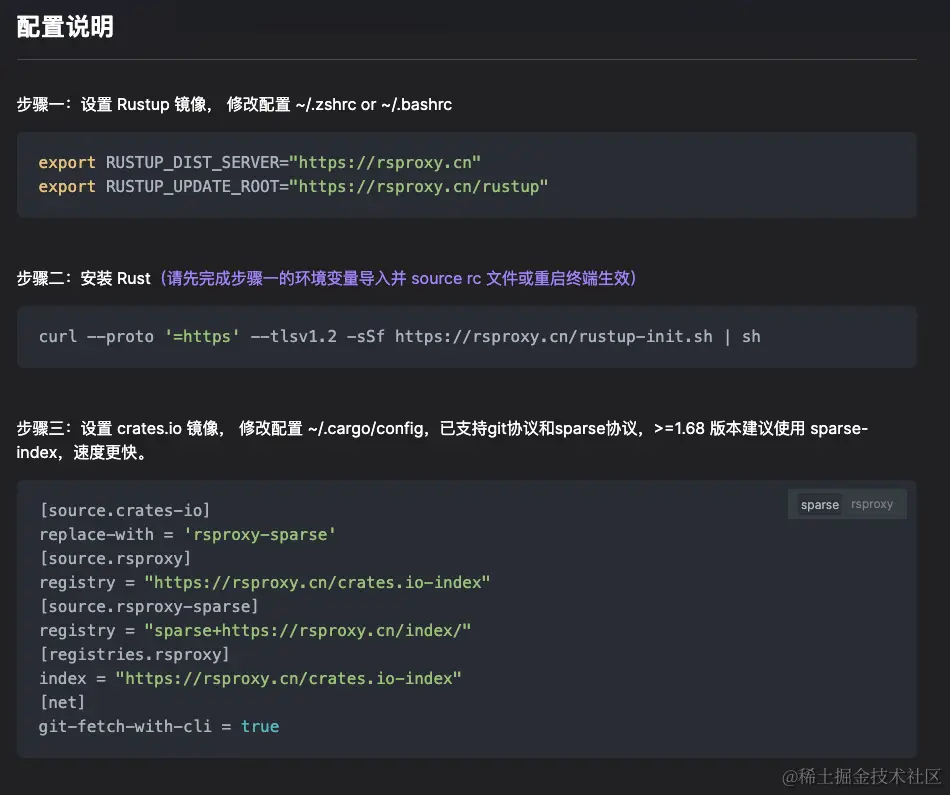The width and height of the screenshot is (950, 795).
Task: Click the 步骤三 crates.io mirror instruction text
Action: point(442,440)
